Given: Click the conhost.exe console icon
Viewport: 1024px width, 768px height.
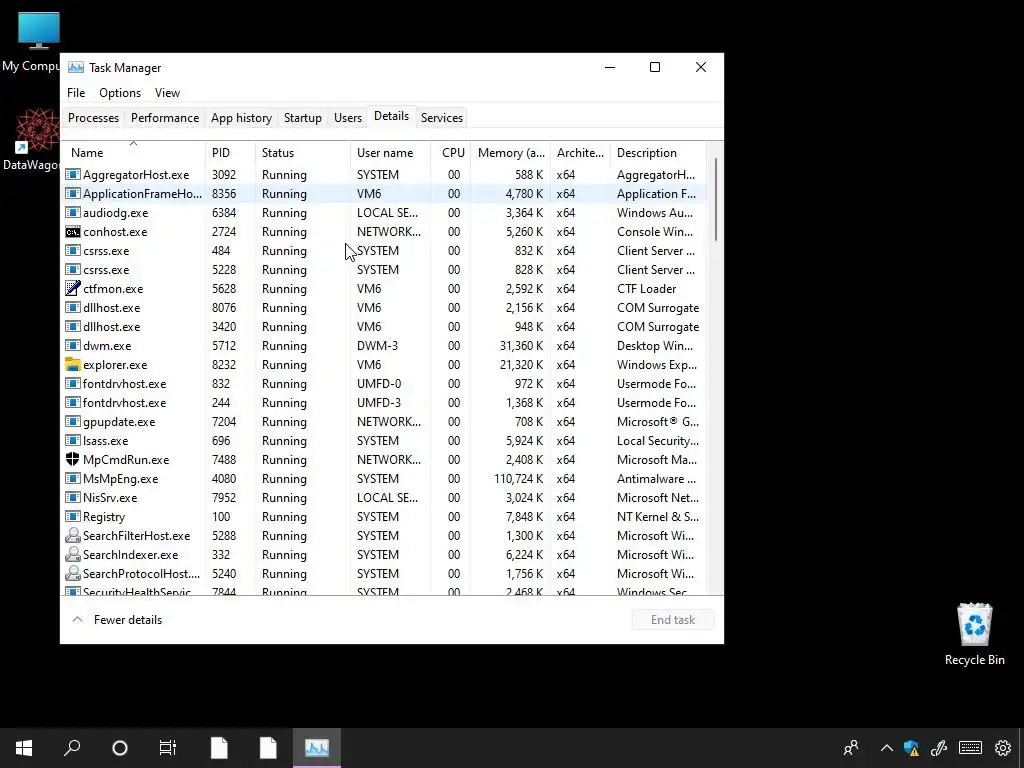Looking at the screenshot, I should click(x=72, y=232).
